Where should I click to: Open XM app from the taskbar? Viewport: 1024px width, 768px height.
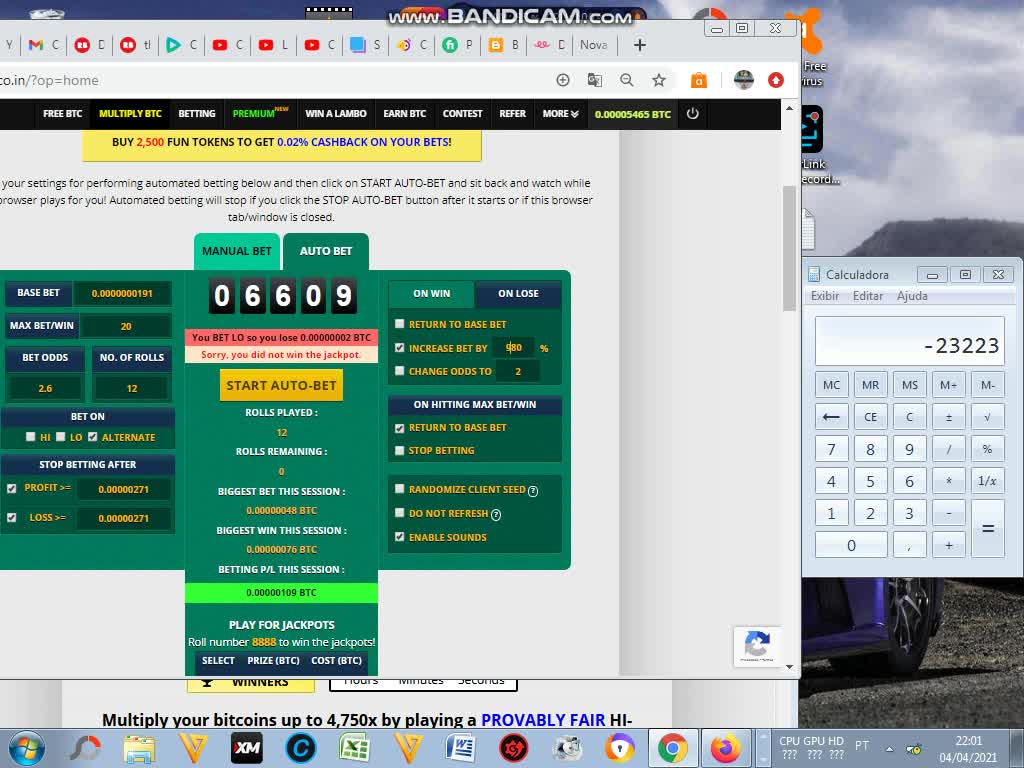(x=247, y=748)
